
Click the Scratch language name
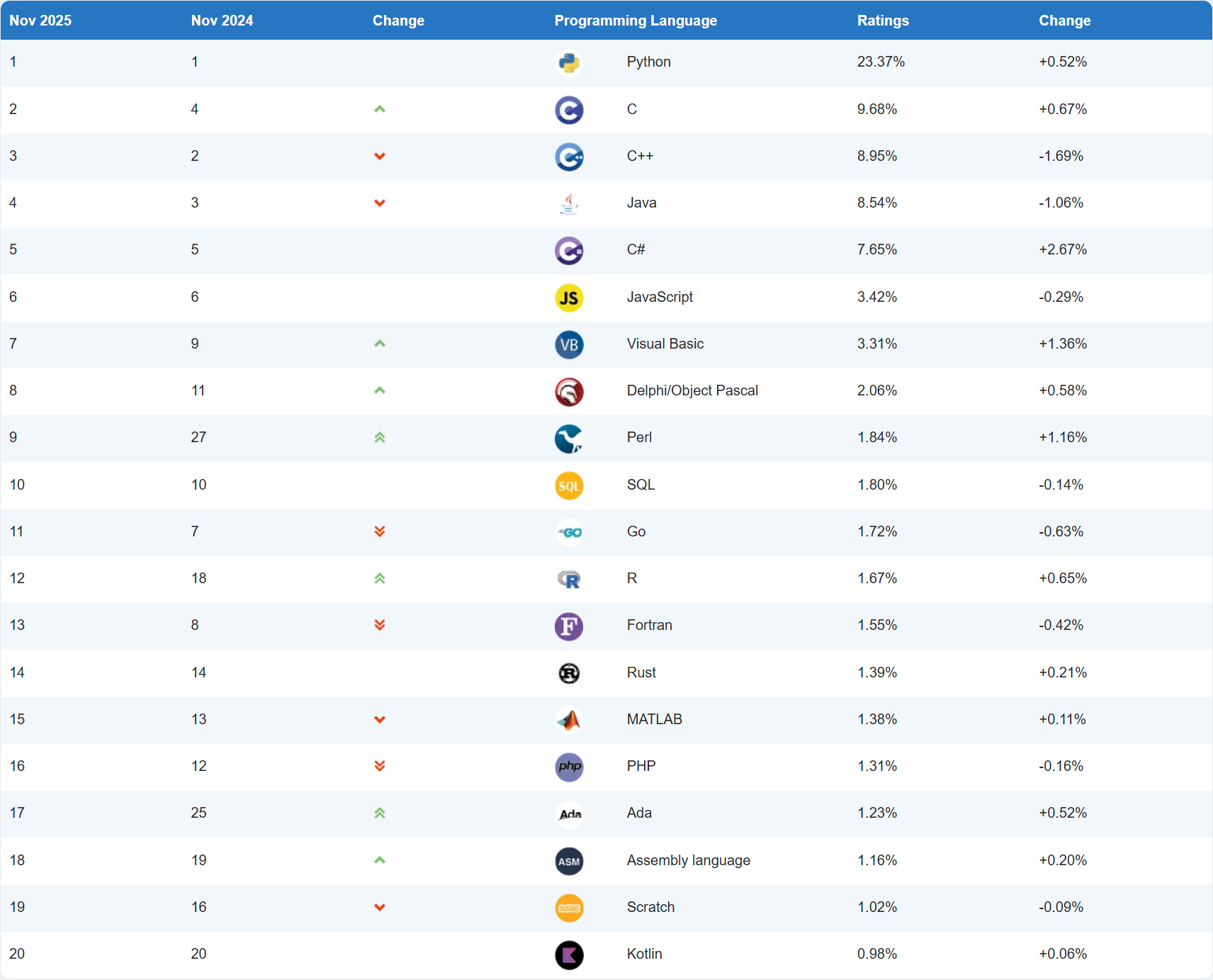650,907
